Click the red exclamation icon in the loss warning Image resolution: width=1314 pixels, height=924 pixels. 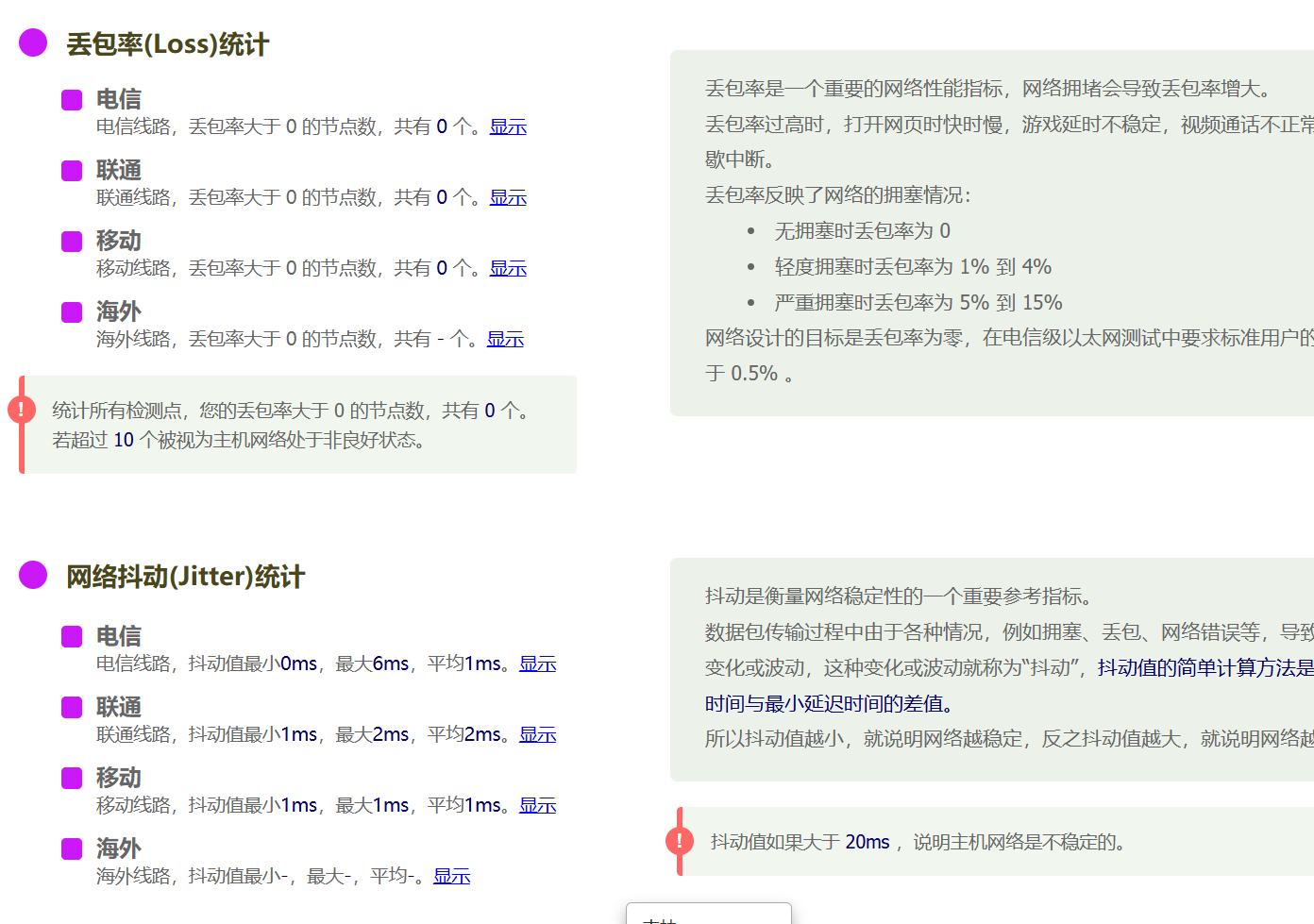[x=21, y=408]
